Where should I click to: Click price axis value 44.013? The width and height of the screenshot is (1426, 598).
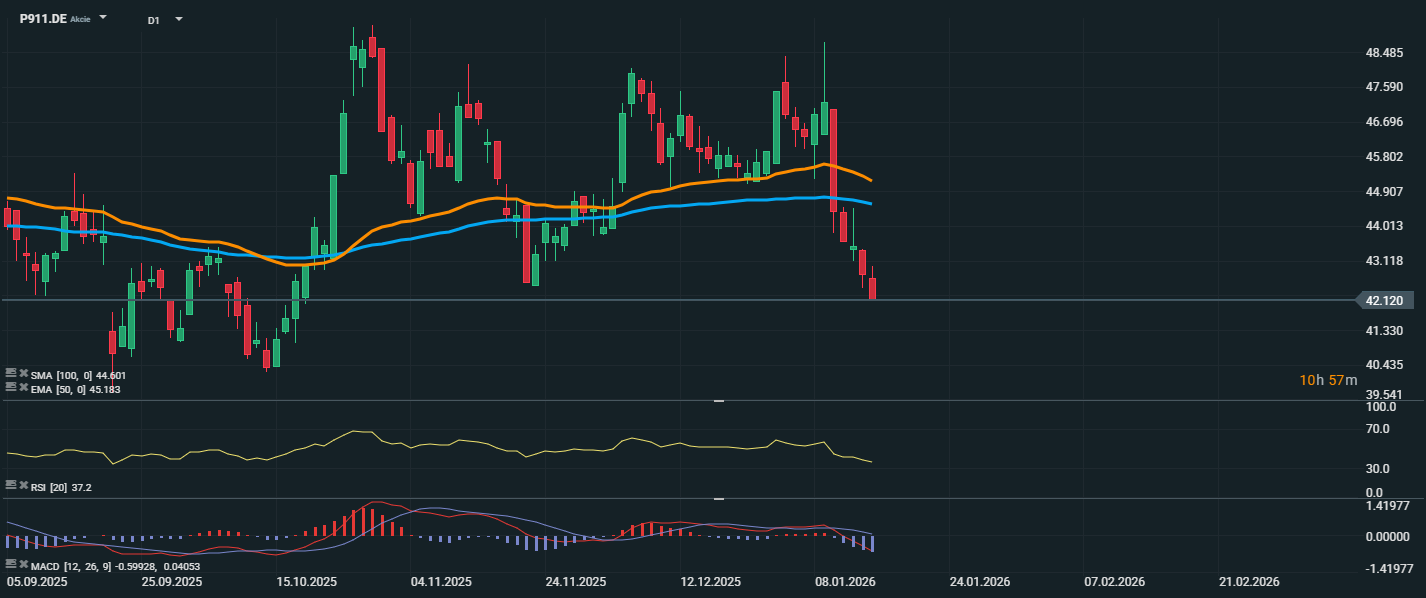(1384, 226)
